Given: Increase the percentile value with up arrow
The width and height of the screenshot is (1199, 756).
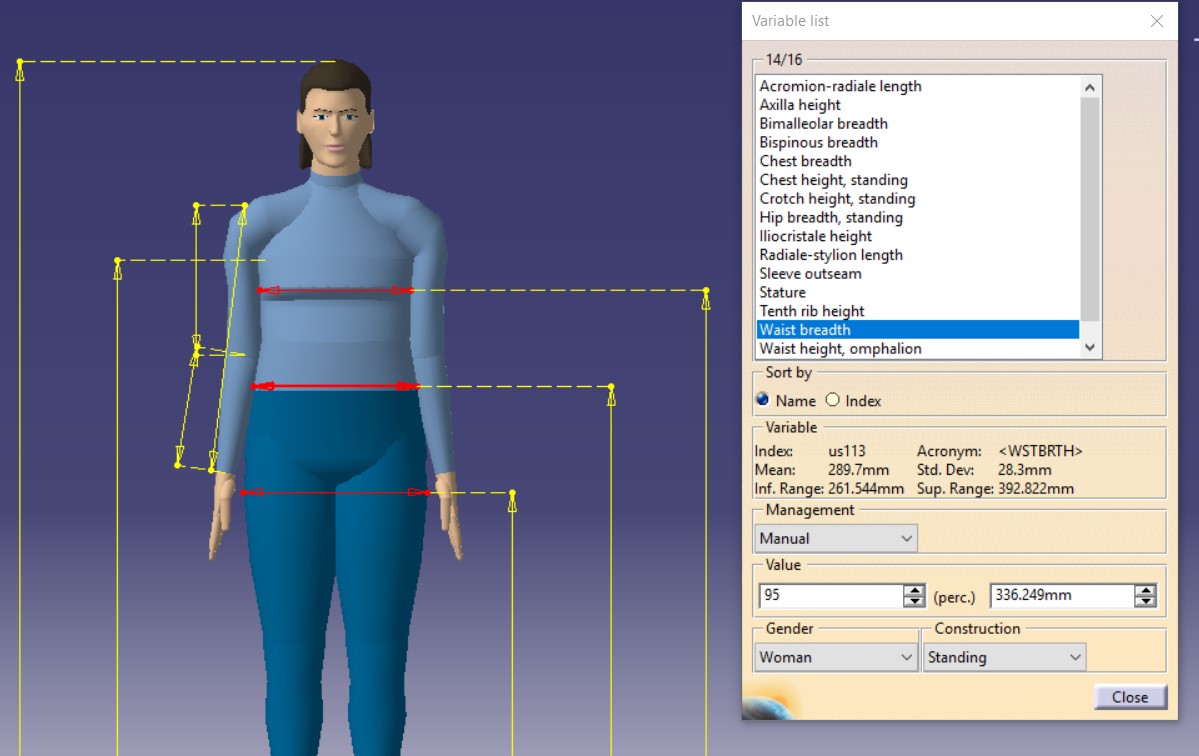Looking at the screenshot, I should pyautogui.click(x=914, y=590).
